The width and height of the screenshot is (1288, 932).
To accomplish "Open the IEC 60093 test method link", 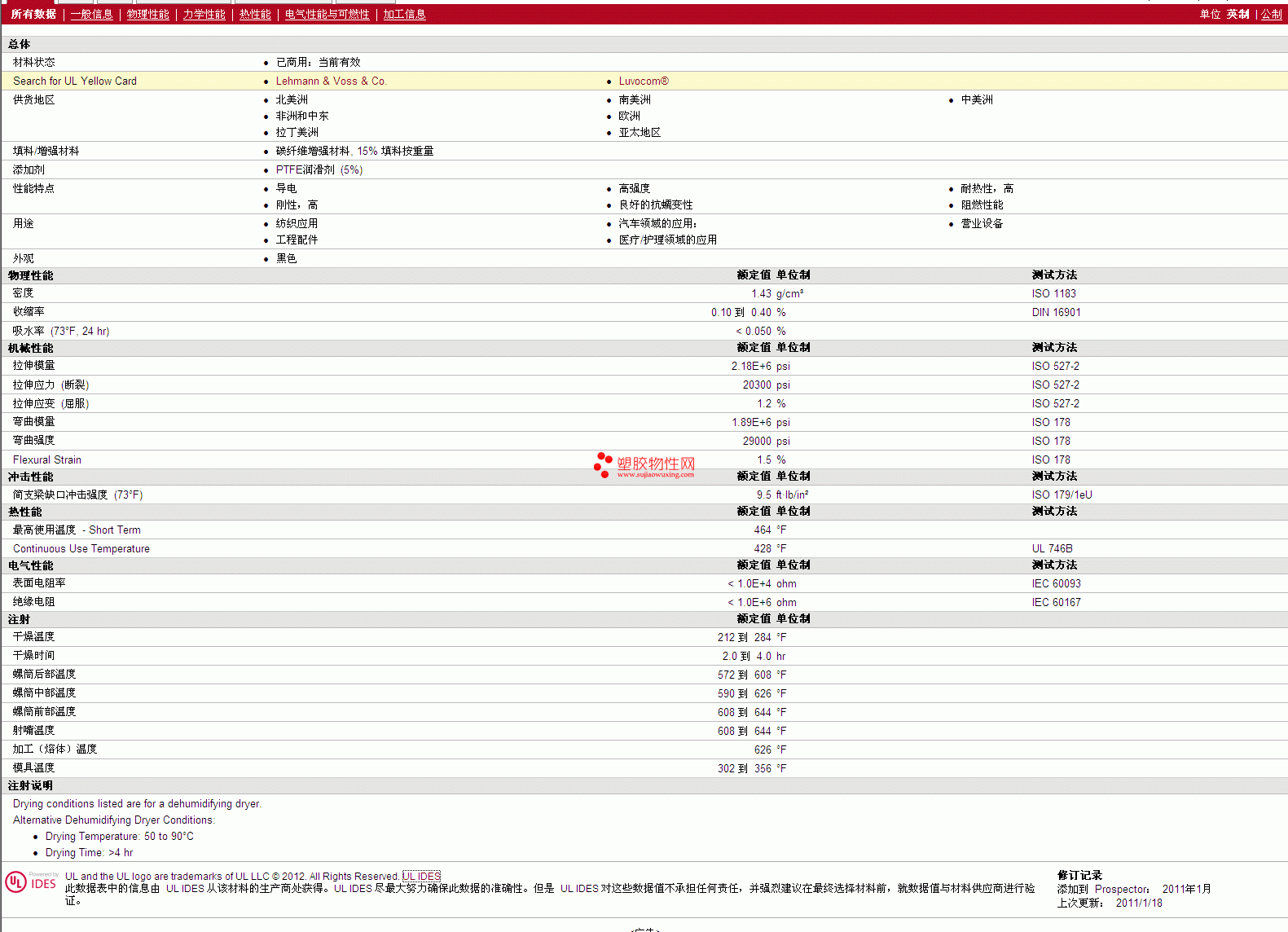I will pos(1056,583).
